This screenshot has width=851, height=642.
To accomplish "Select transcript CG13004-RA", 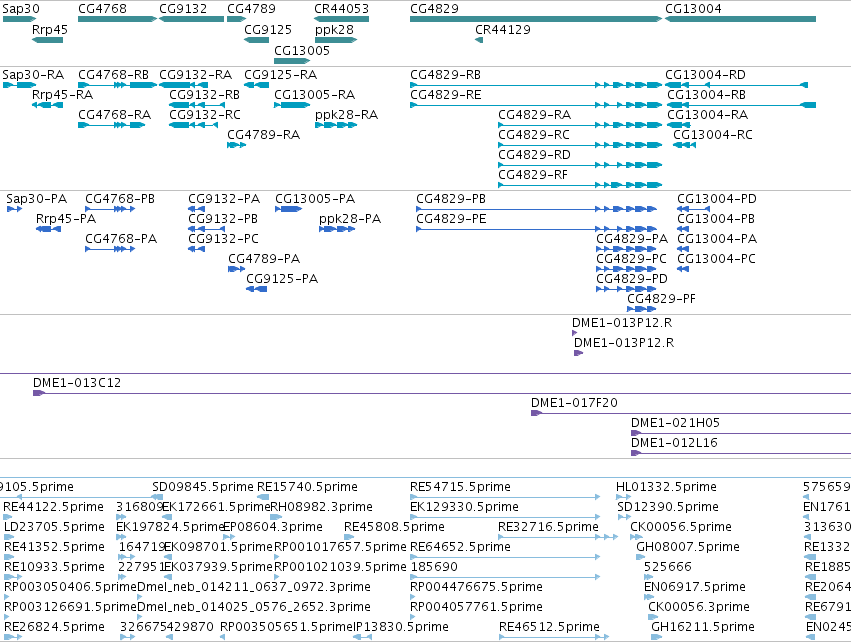I will coord(708,115).
